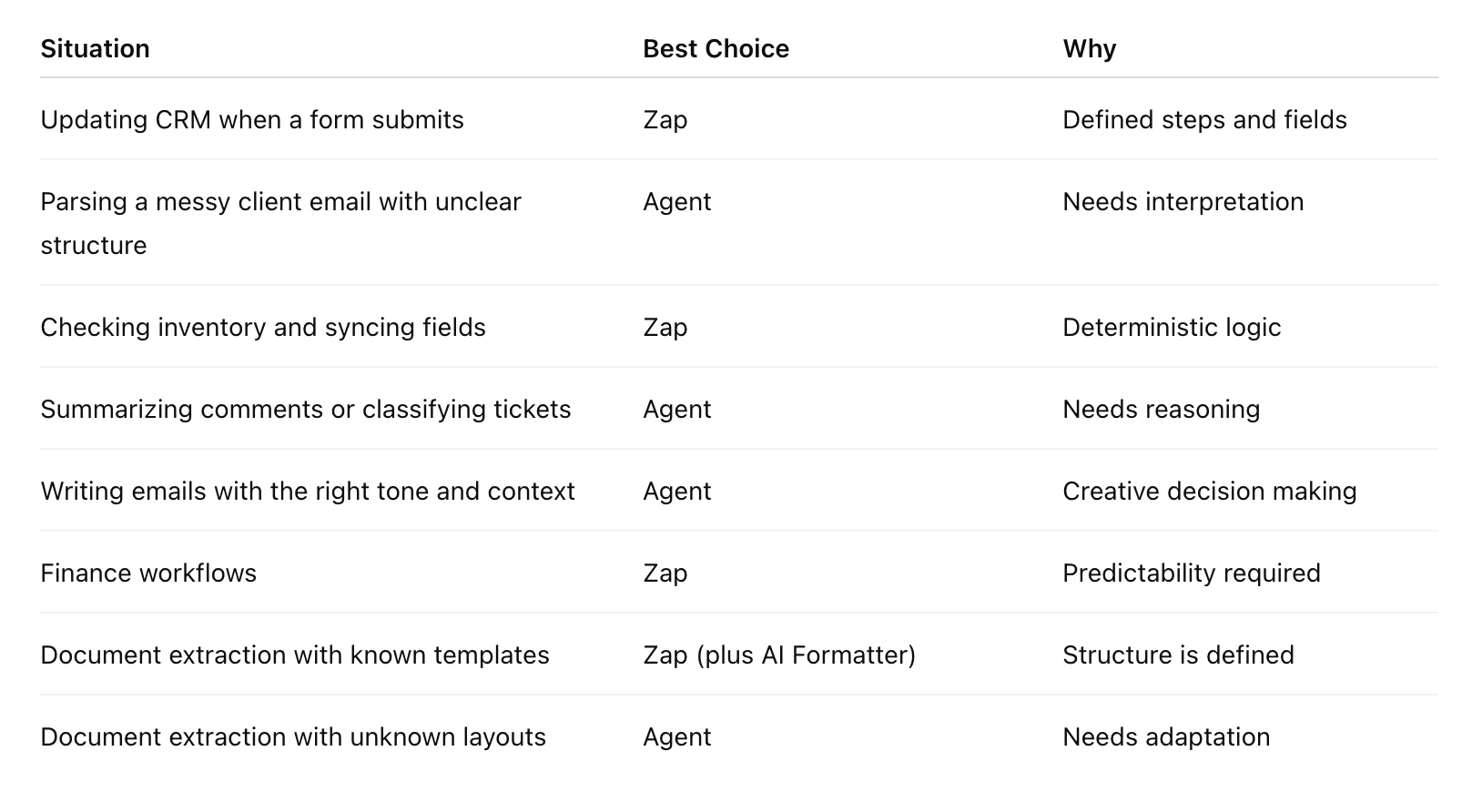
Task: Select the Creative decision making cell
Action: click(x=1209, y=491)
